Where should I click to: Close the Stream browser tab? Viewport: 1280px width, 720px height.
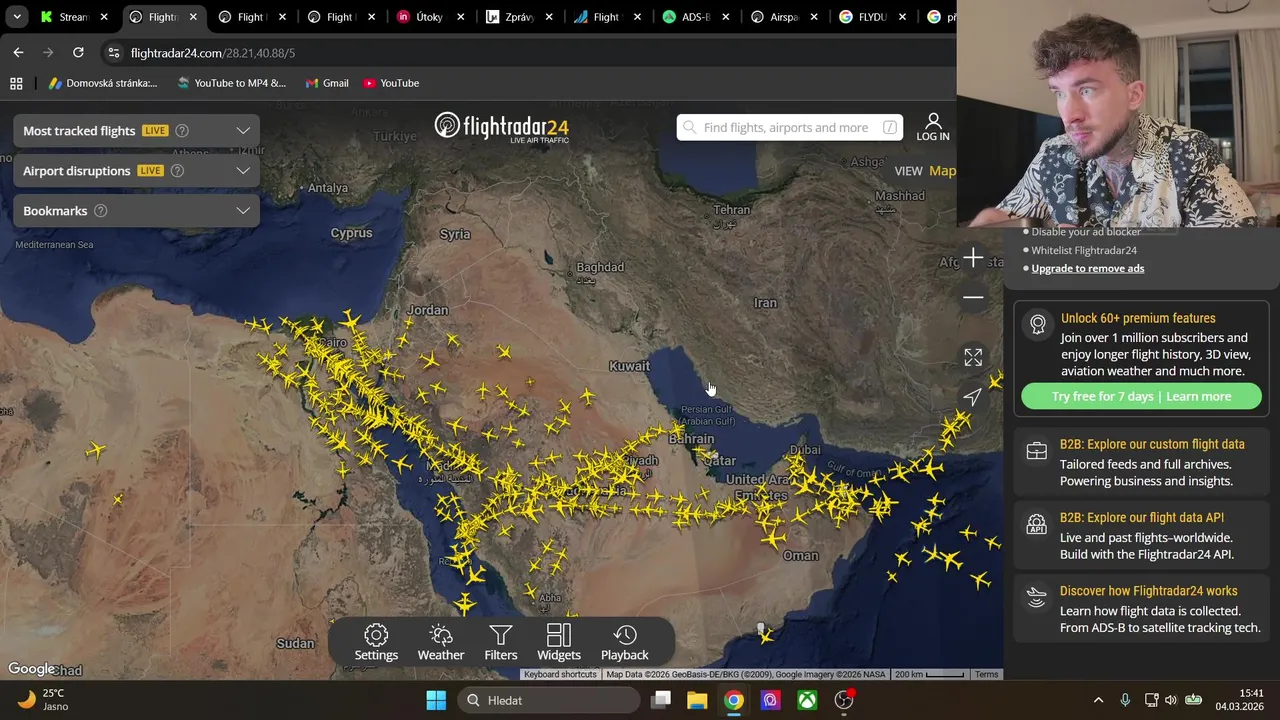click(104, 17)
